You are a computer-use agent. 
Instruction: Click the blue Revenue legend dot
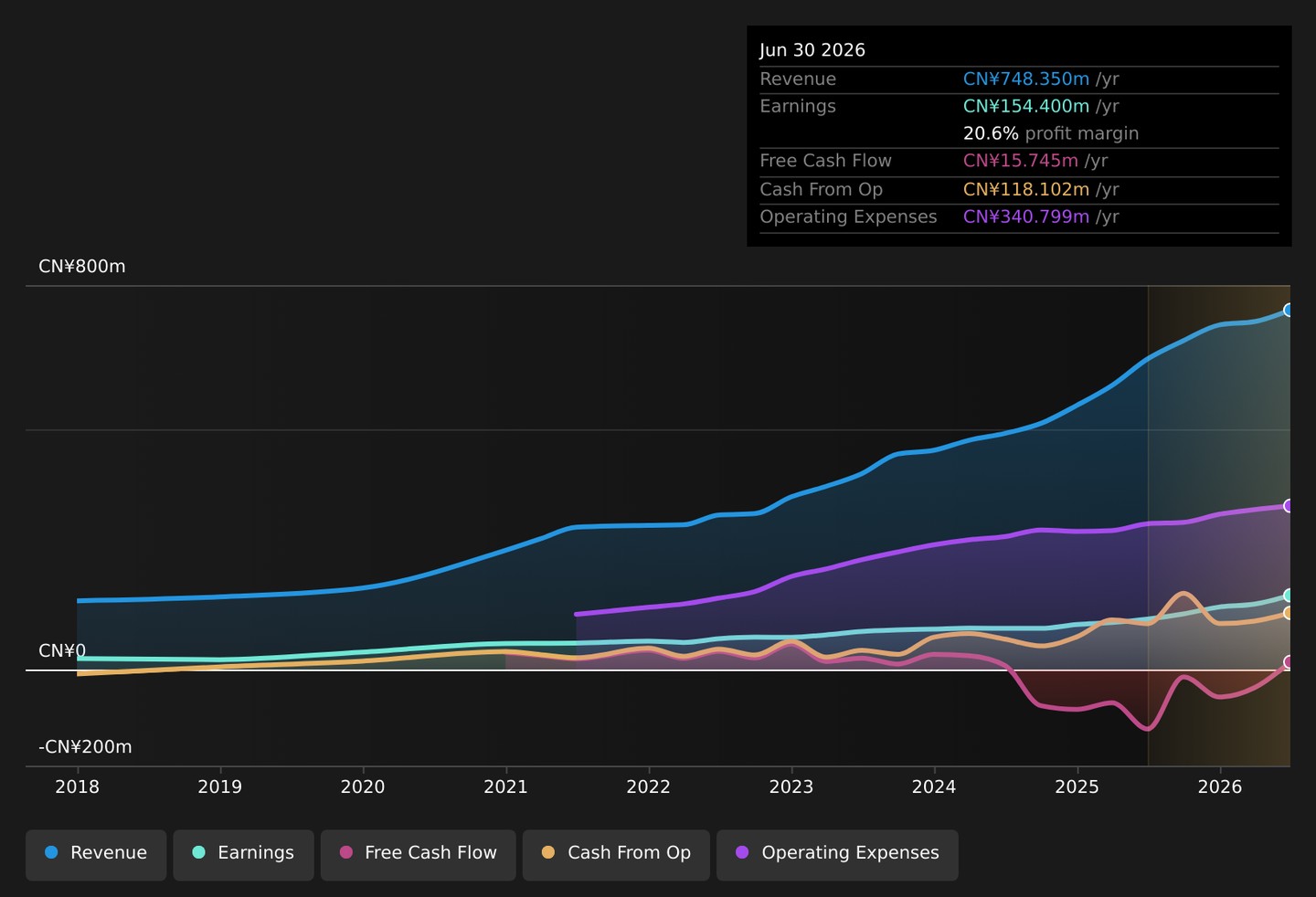coord(51,852)
